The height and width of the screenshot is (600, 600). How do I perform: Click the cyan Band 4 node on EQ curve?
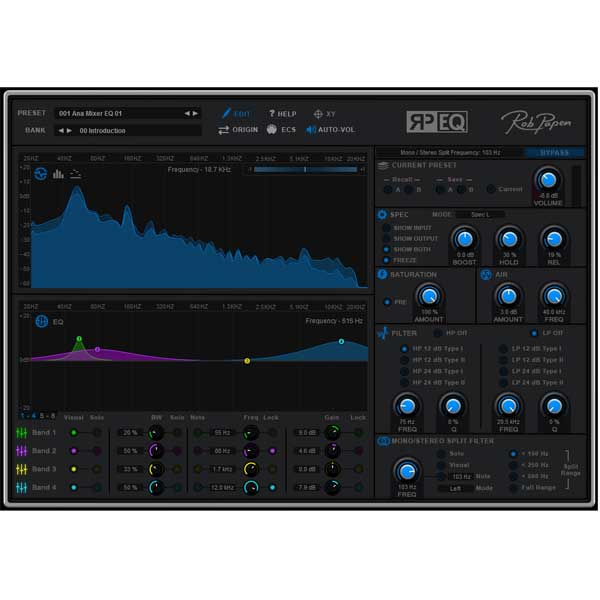coord(341,341)
